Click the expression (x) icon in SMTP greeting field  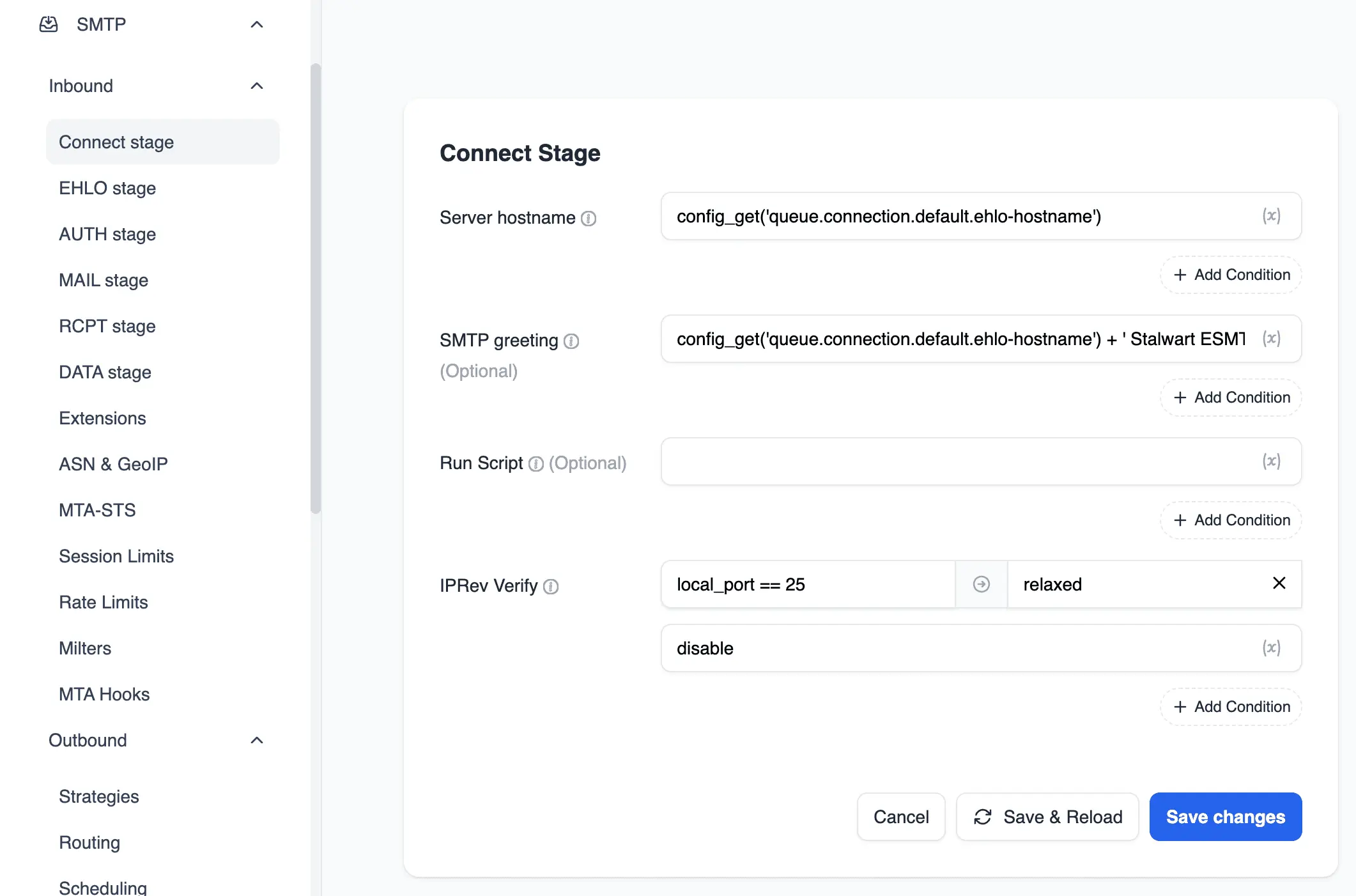pos(1272,339)
